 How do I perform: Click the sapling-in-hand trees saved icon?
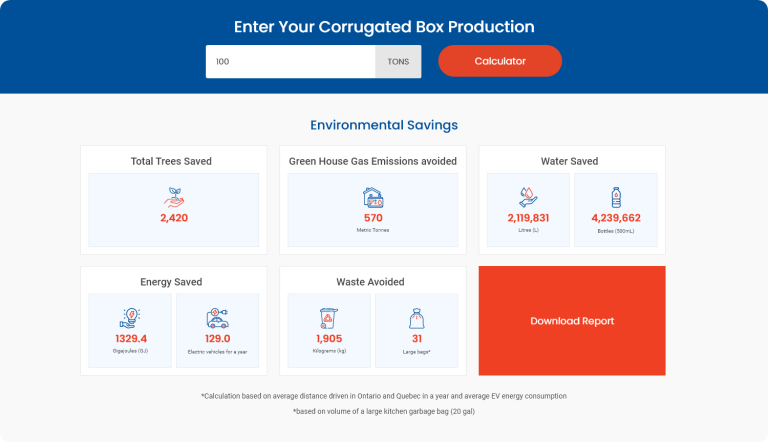[x=174, y=196]
